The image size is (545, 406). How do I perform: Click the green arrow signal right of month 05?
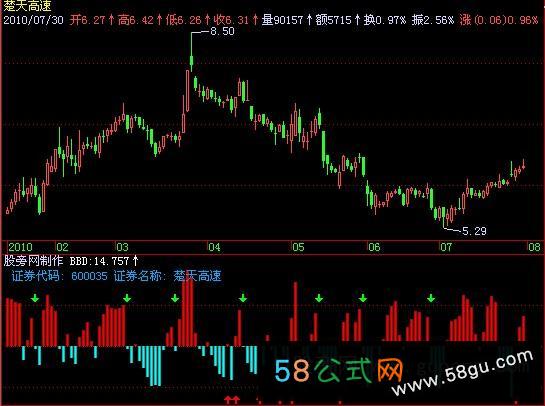tap(319, 298)
